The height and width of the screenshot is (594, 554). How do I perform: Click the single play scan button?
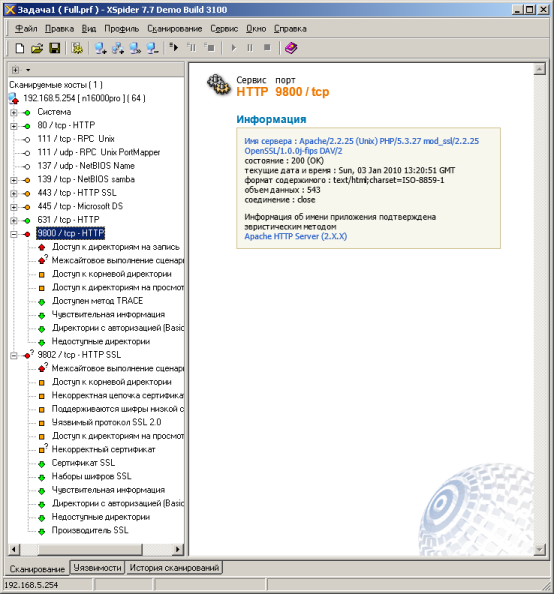pyautogui.click(x=233, y=48)
